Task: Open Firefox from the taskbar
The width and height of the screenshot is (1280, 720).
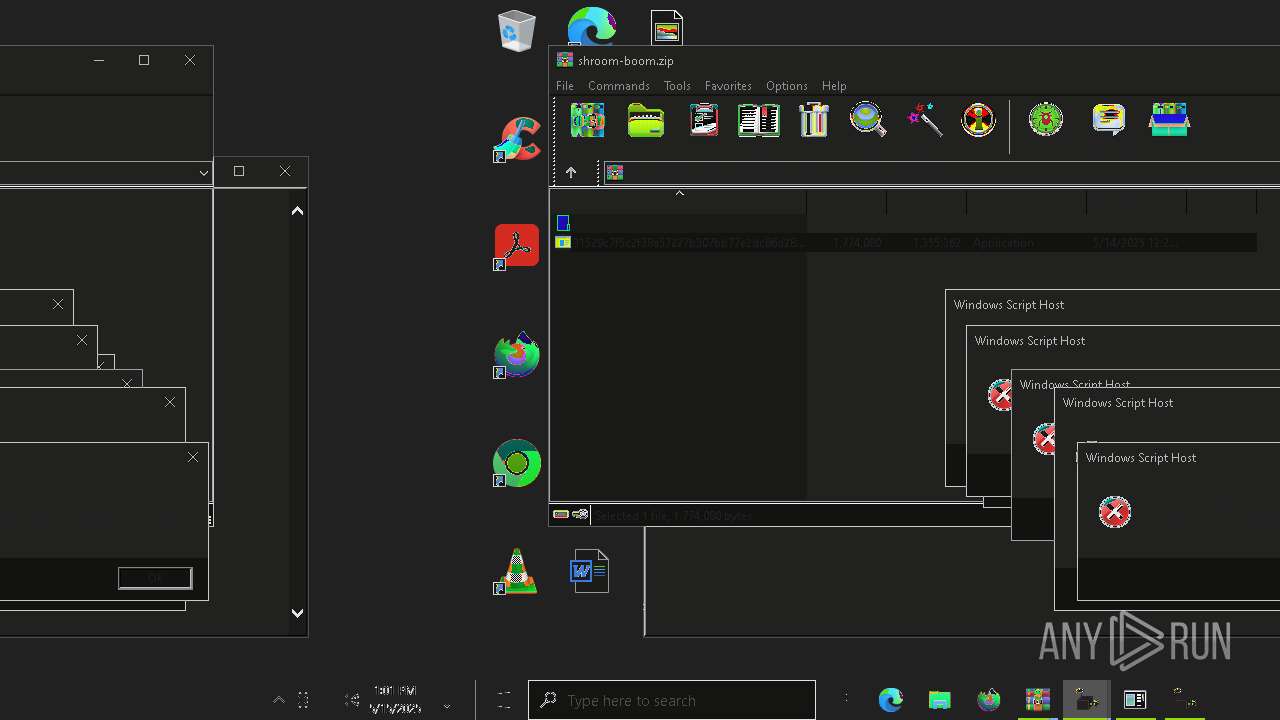Action: pos(988,700)
